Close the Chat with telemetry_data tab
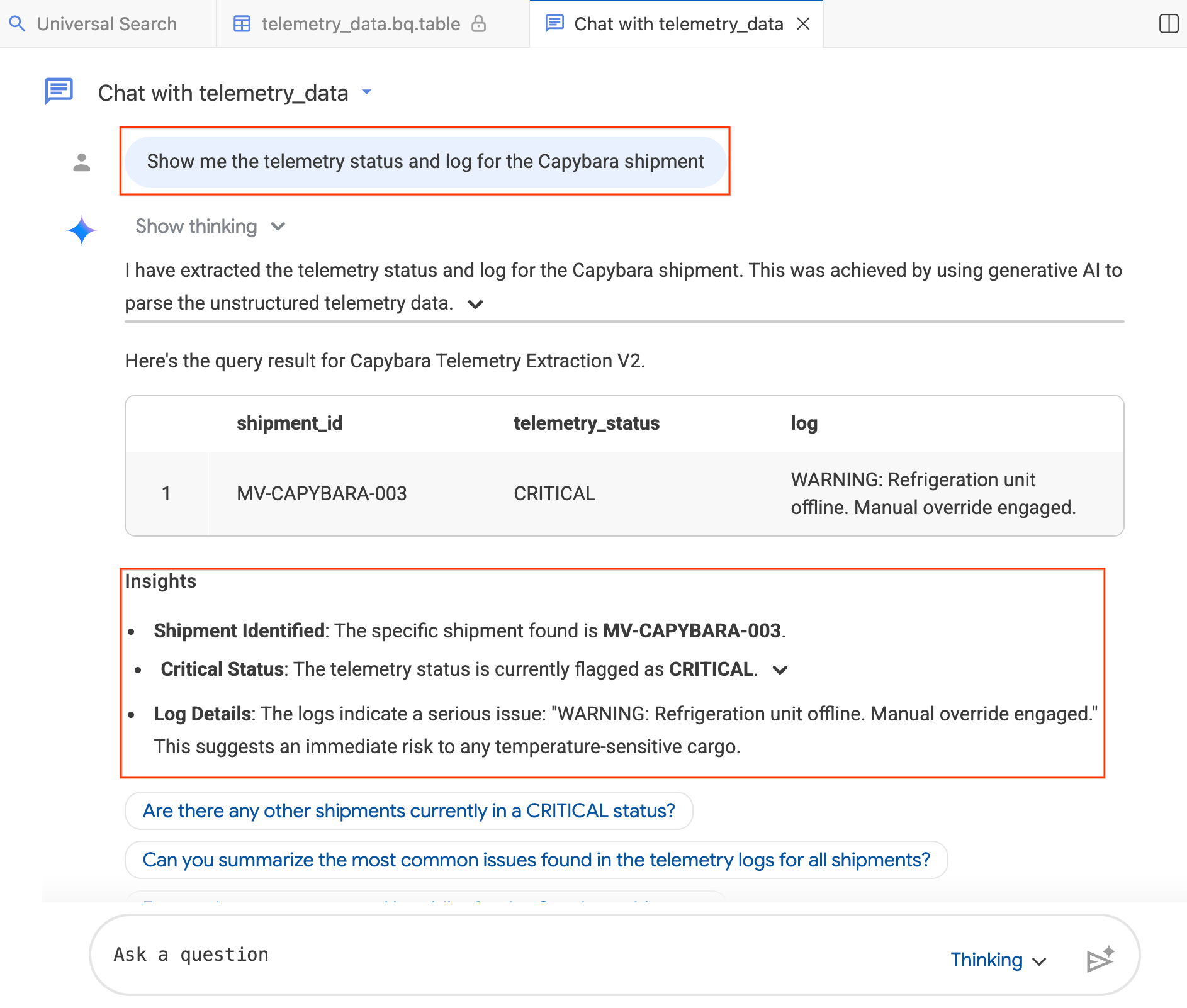1187x1008 pixels. point(803,24)
